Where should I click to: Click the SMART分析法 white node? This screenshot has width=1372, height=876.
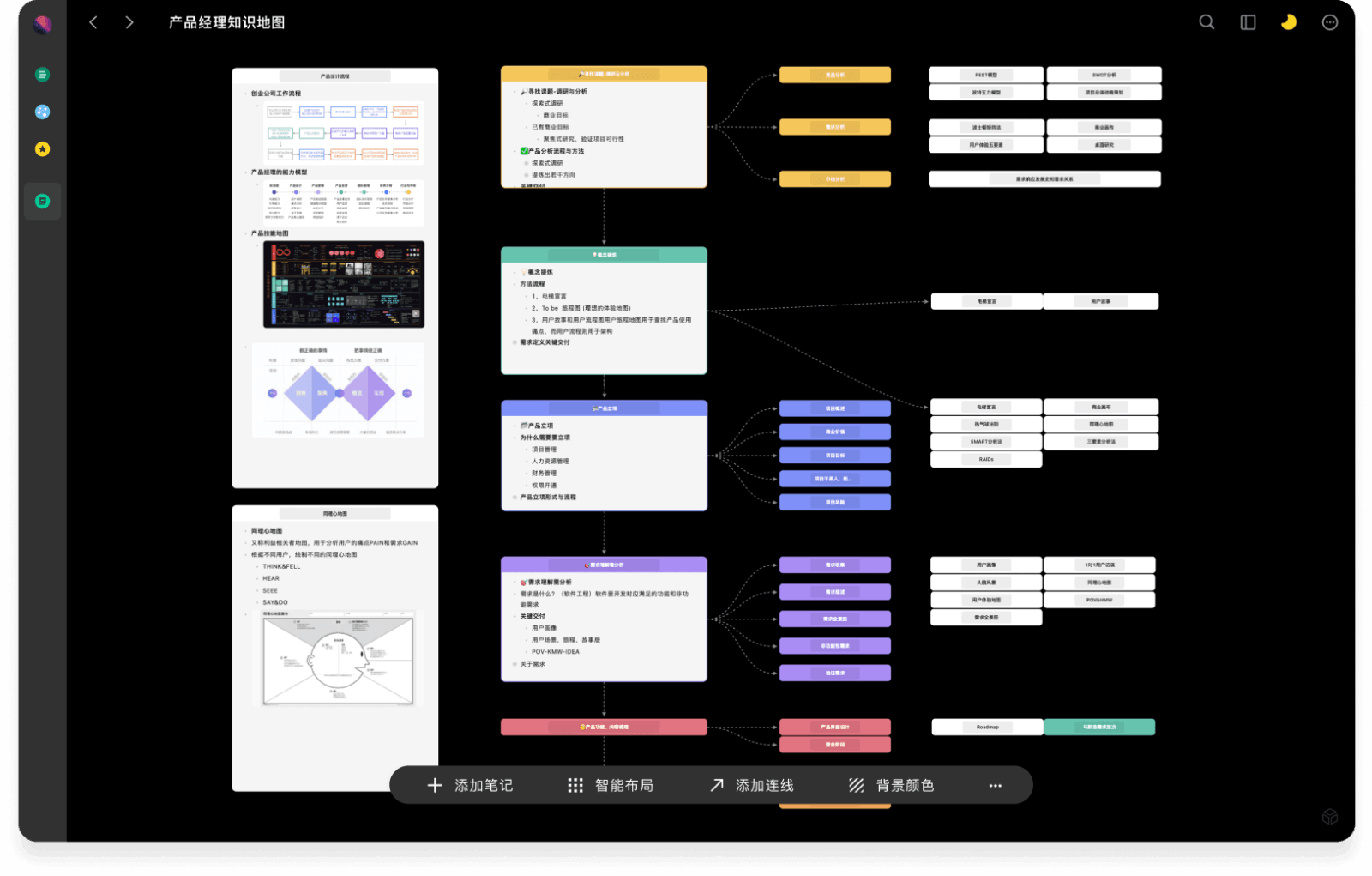tap(986, 442)
